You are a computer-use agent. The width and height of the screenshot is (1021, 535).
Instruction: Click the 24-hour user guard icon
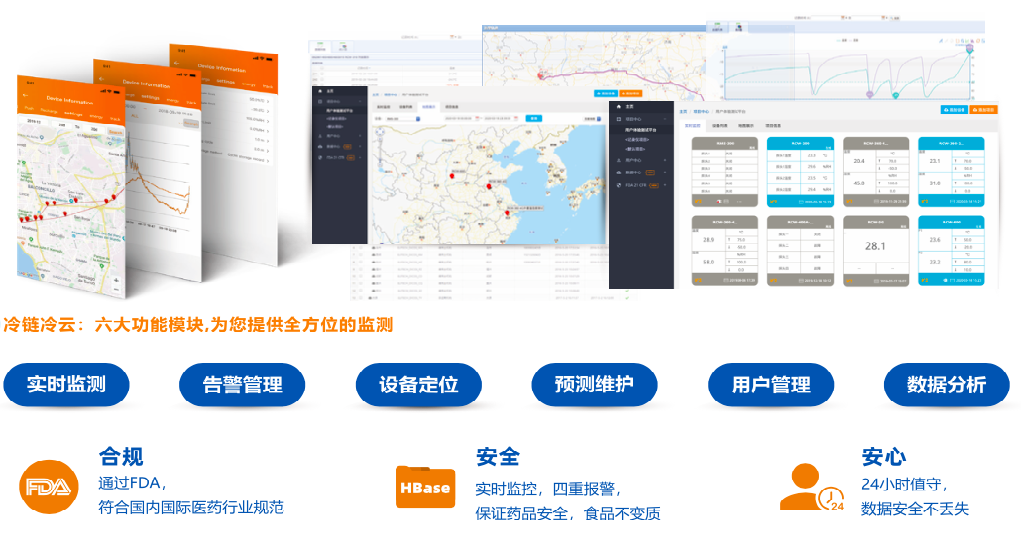click(811, 487)
